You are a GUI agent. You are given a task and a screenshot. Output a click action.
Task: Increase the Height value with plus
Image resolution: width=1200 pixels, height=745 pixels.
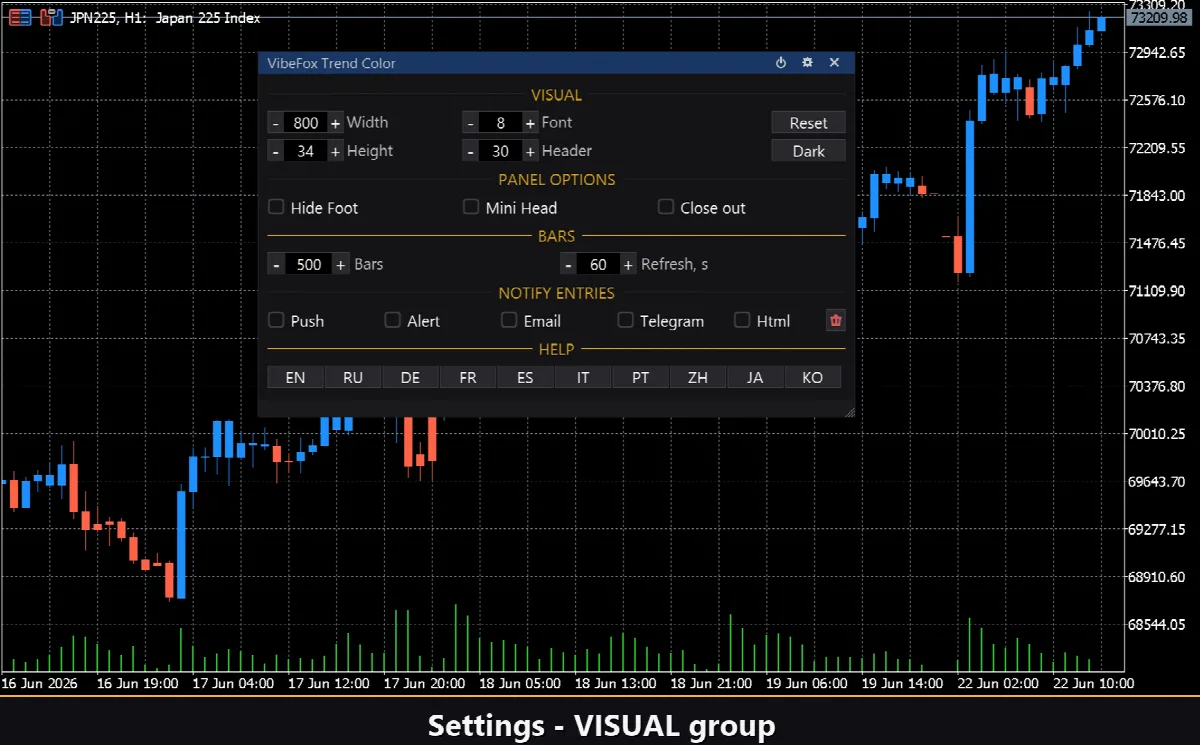[x=335, y=152]
